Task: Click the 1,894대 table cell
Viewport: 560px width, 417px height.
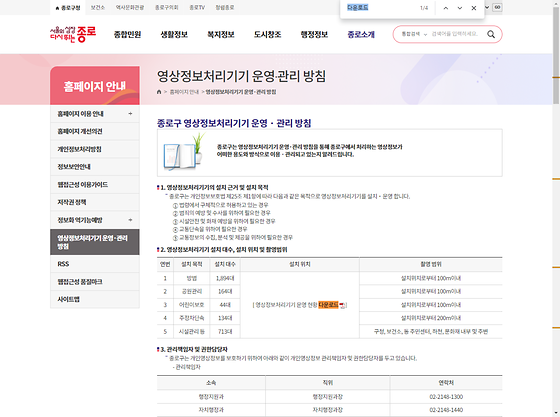Action: (225, 278)
